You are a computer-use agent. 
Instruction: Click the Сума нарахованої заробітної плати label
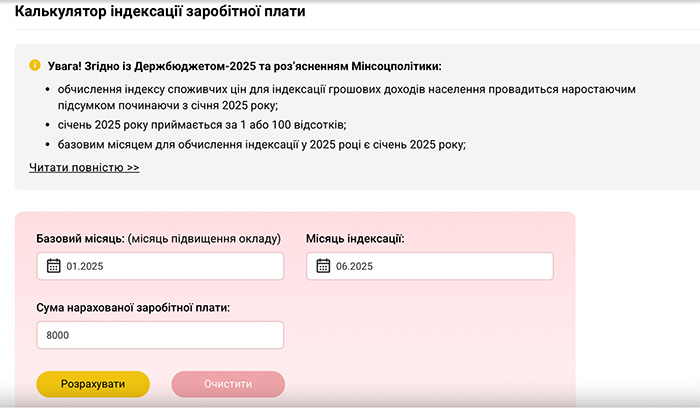(133, 308)
